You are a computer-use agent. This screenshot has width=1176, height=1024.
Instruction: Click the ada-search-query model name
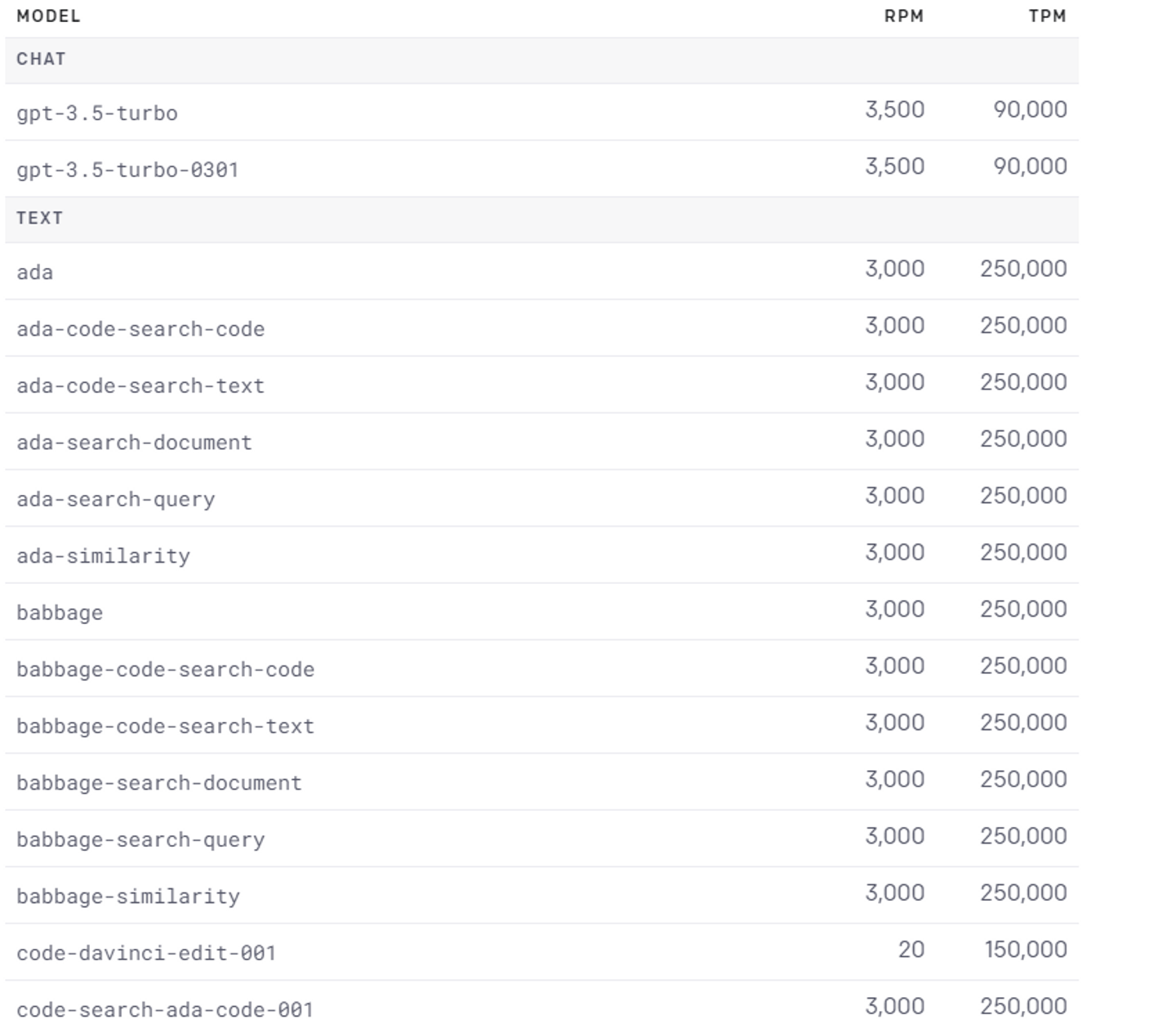tap(116, 499)
